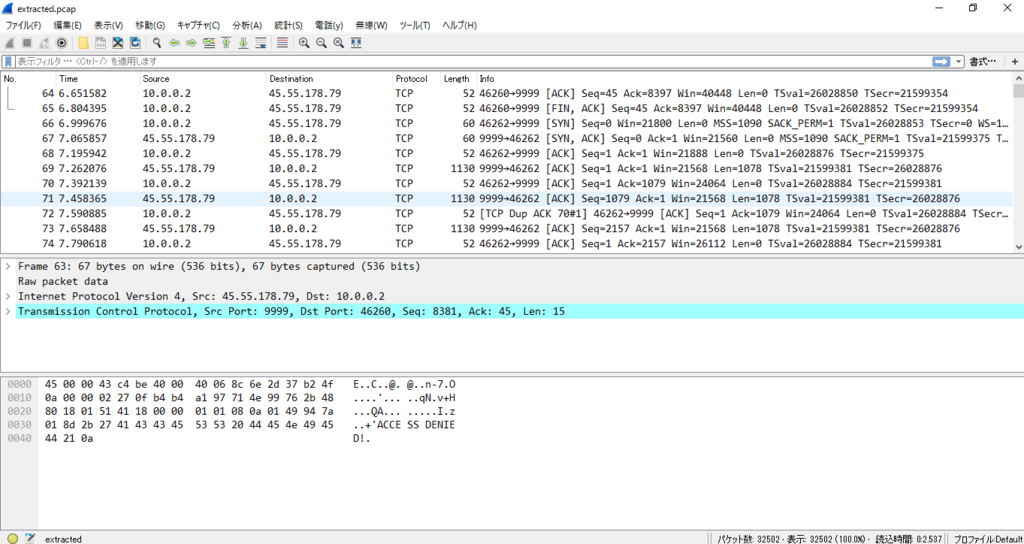Open the 表示(V) menu
This screenshot has width=1024, height=544.
click(108, 25)
